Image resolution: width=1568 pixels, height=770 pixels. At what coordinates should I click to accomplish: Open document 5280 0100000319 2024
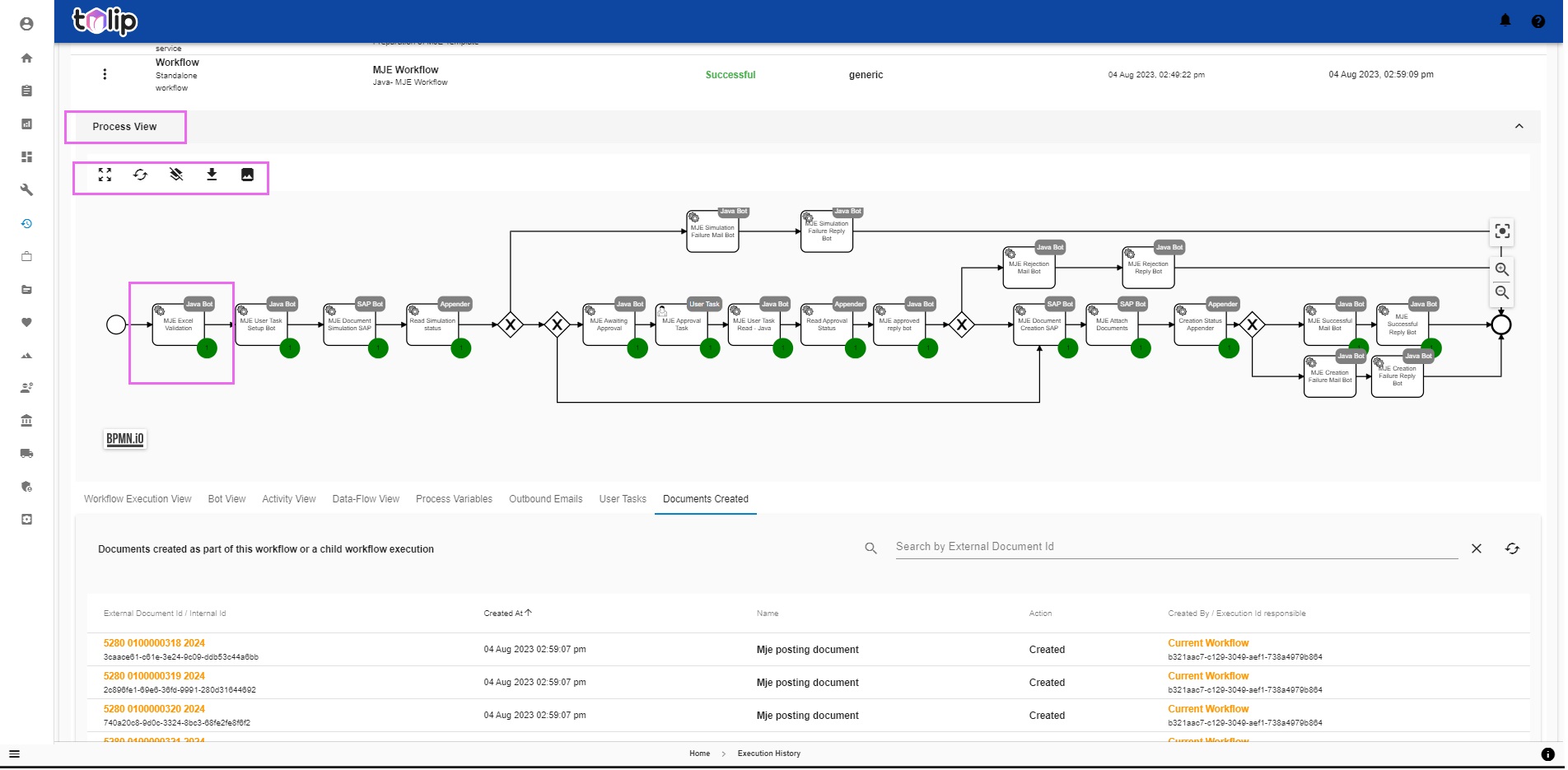tap(154, 676)
